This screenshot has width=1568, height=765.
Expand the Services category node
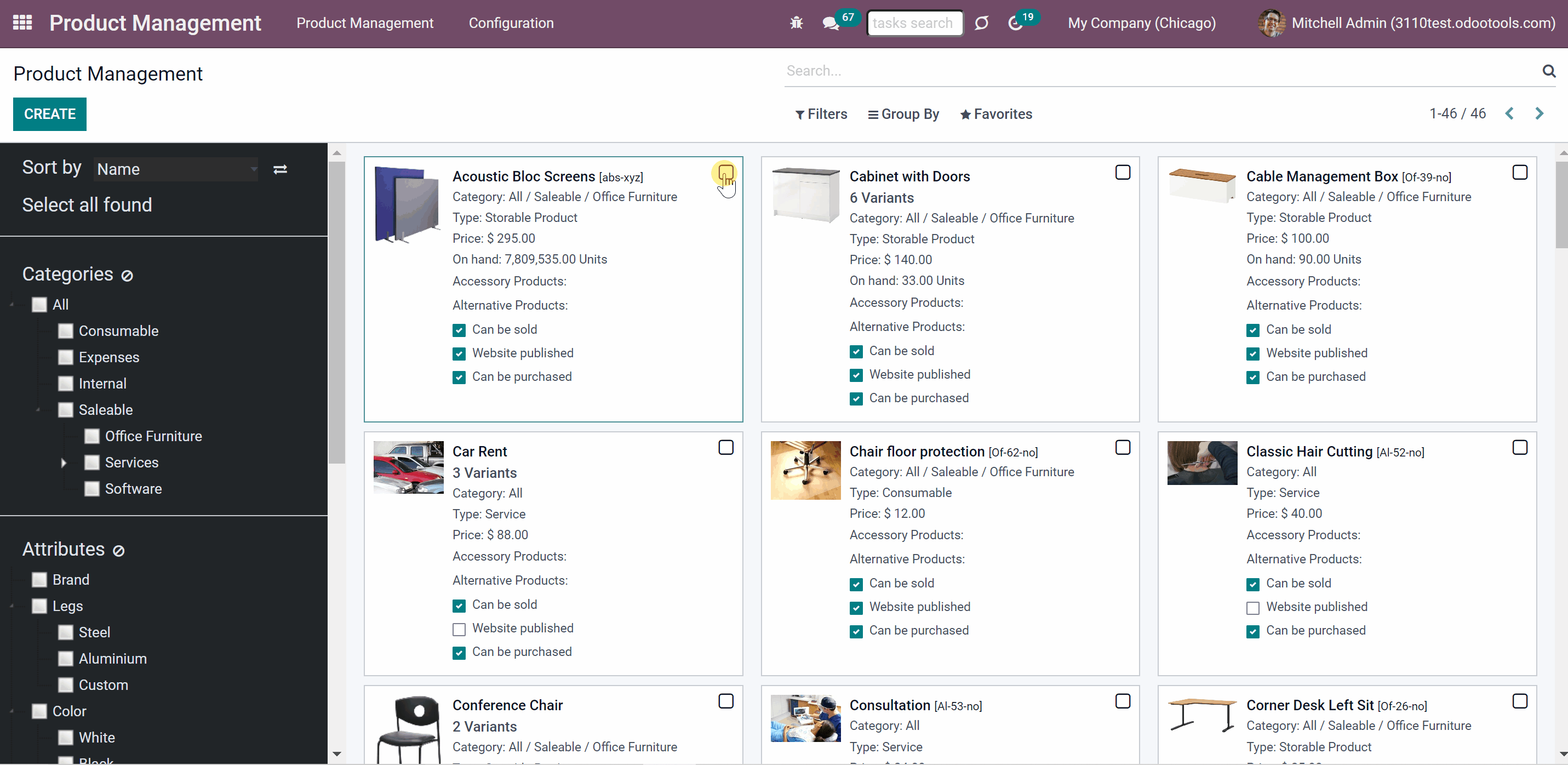[x=64, y=463]
